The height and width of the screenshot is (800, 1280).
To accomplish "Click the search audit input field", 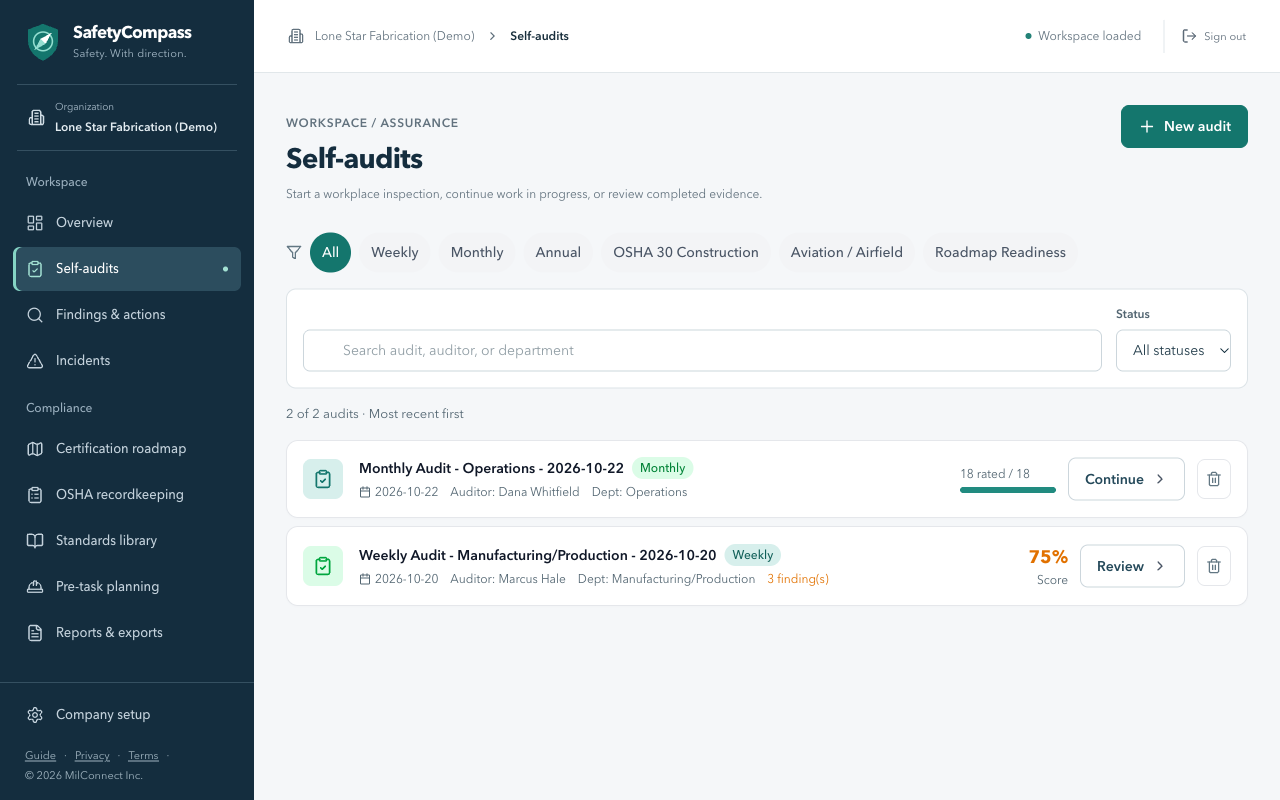I will pyautogui.click(x=702, y=351).
